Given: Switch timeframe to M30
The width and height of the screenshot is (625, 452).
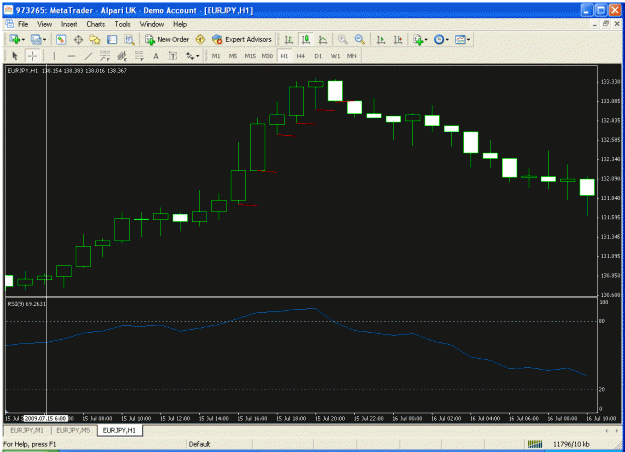Looking at the screenshot, I should pos(267,56).
